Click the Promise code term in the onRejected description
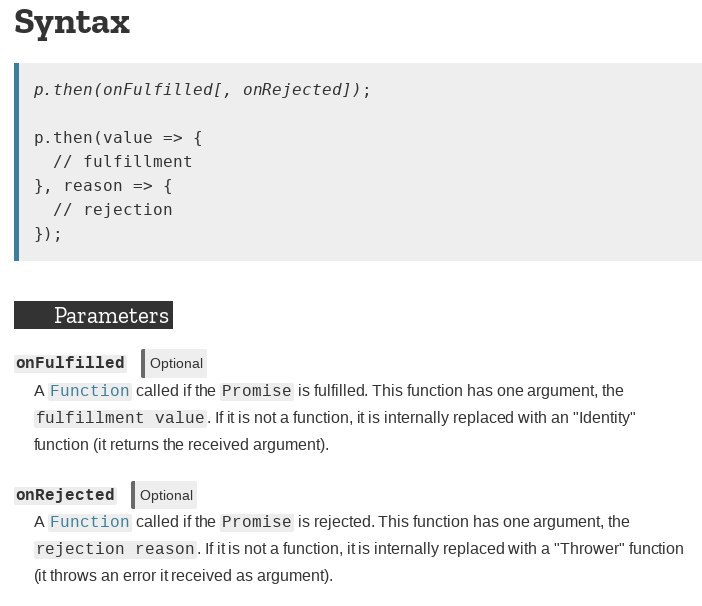 pos(257,522)
